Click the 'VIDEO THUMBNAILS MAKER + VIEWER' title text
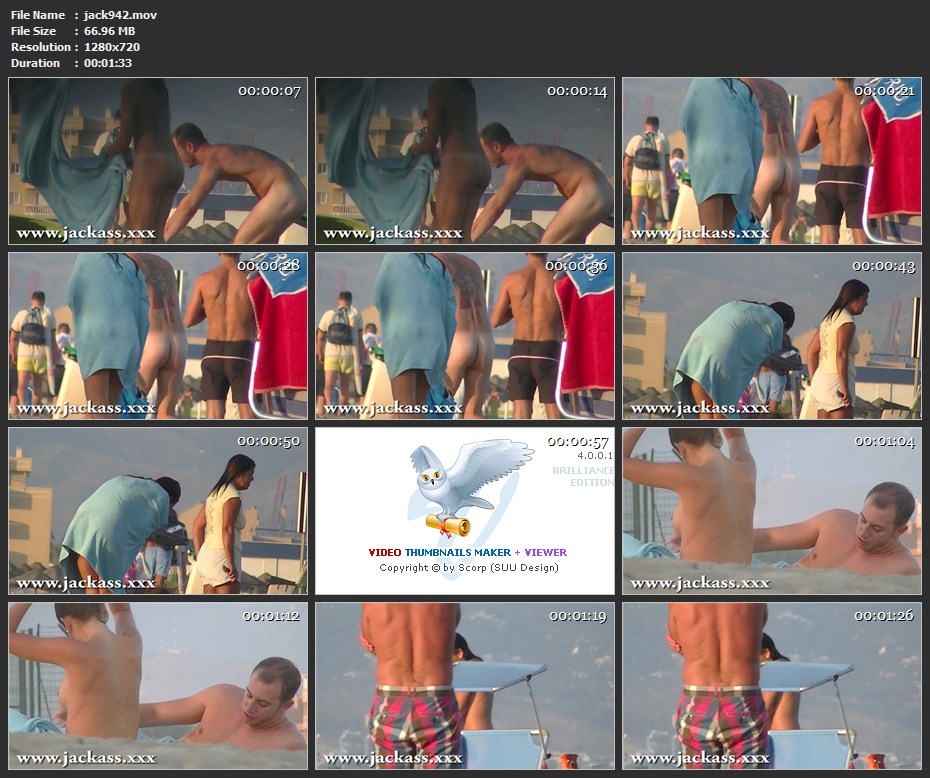This screenshot has height=778, width=930. tap(467, 552)
